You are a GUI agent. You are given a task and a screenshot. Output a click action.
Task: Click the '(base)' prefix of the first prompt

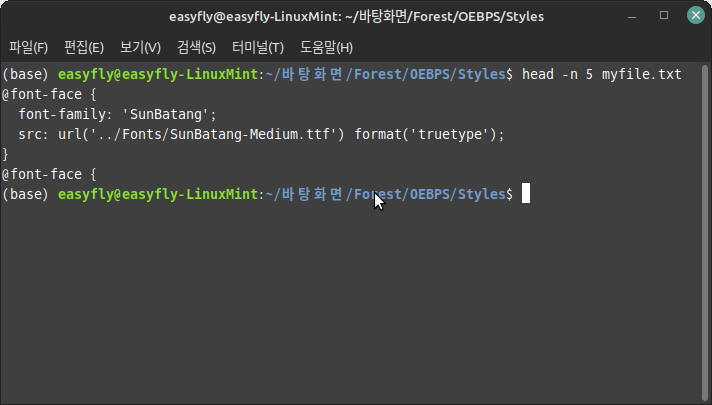[x=25, y=74]
